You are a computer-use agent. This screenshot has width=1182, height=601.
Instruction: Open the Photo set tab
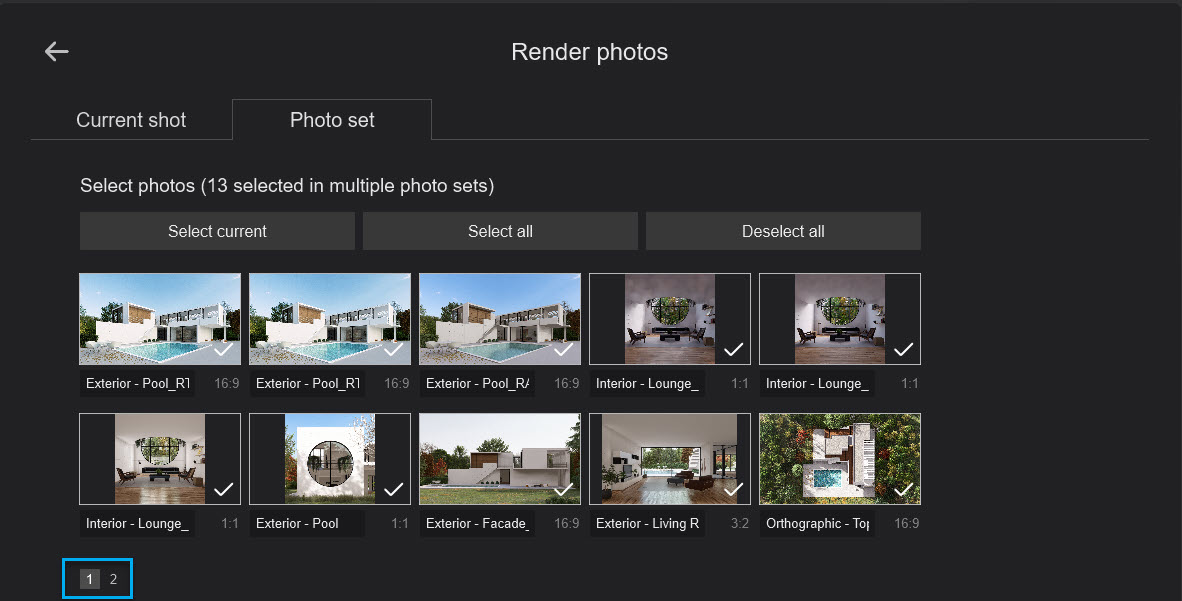pos(332,120)
